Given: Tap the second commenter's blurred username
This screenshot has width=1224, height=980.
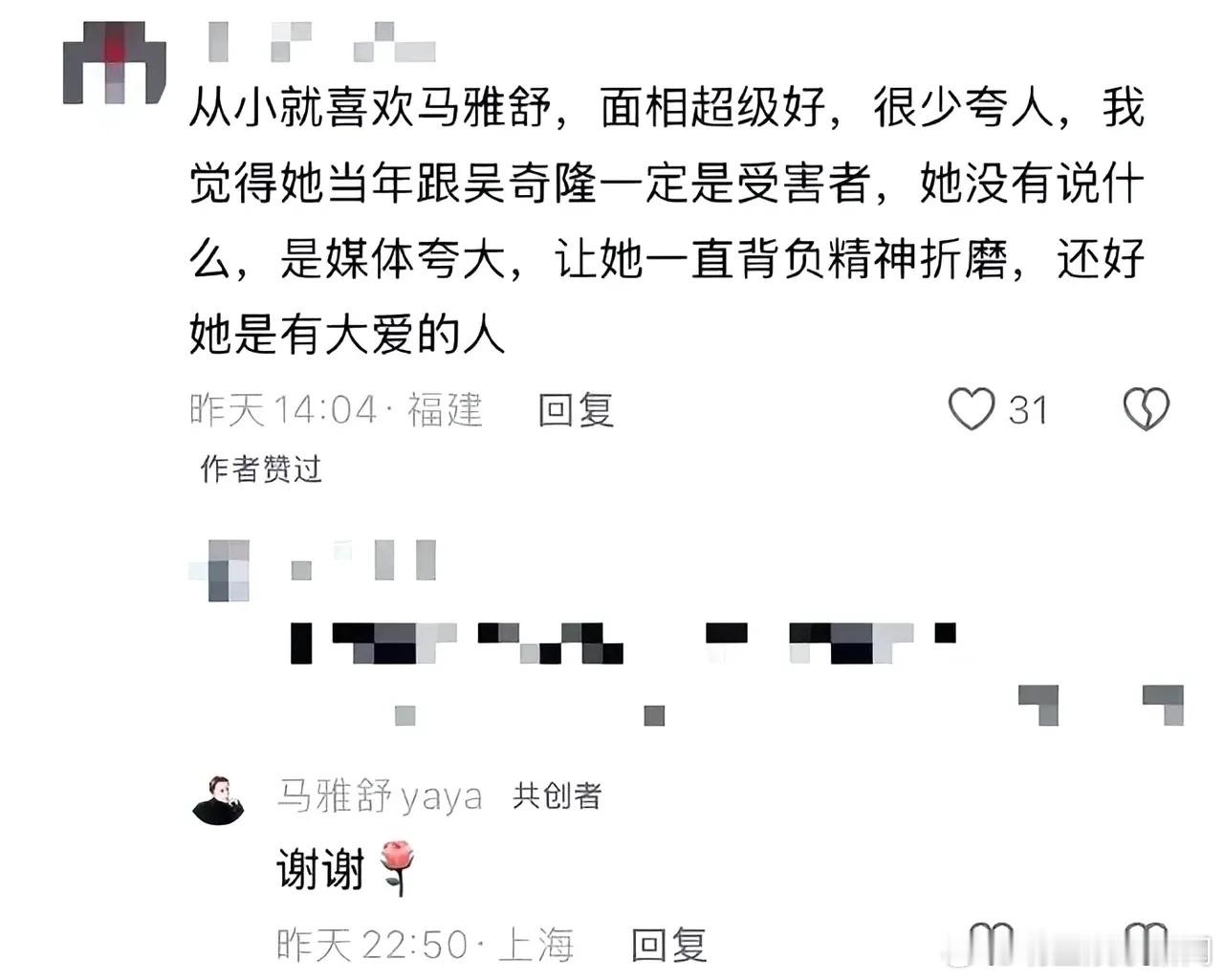Looking at the screenshot, I should click(x=363, y=559).
